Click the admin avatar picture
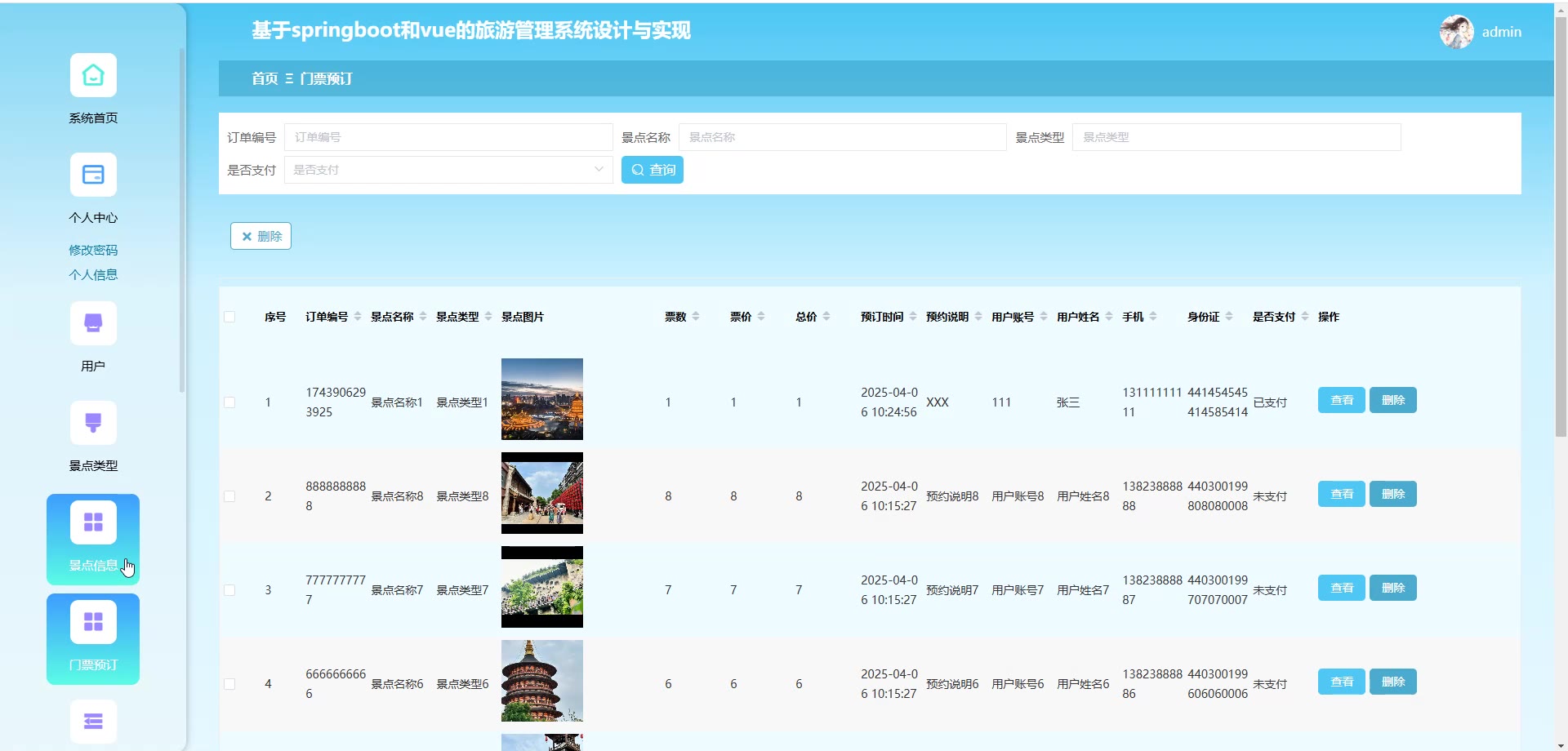1568x751 pixels. (1456, 32)
